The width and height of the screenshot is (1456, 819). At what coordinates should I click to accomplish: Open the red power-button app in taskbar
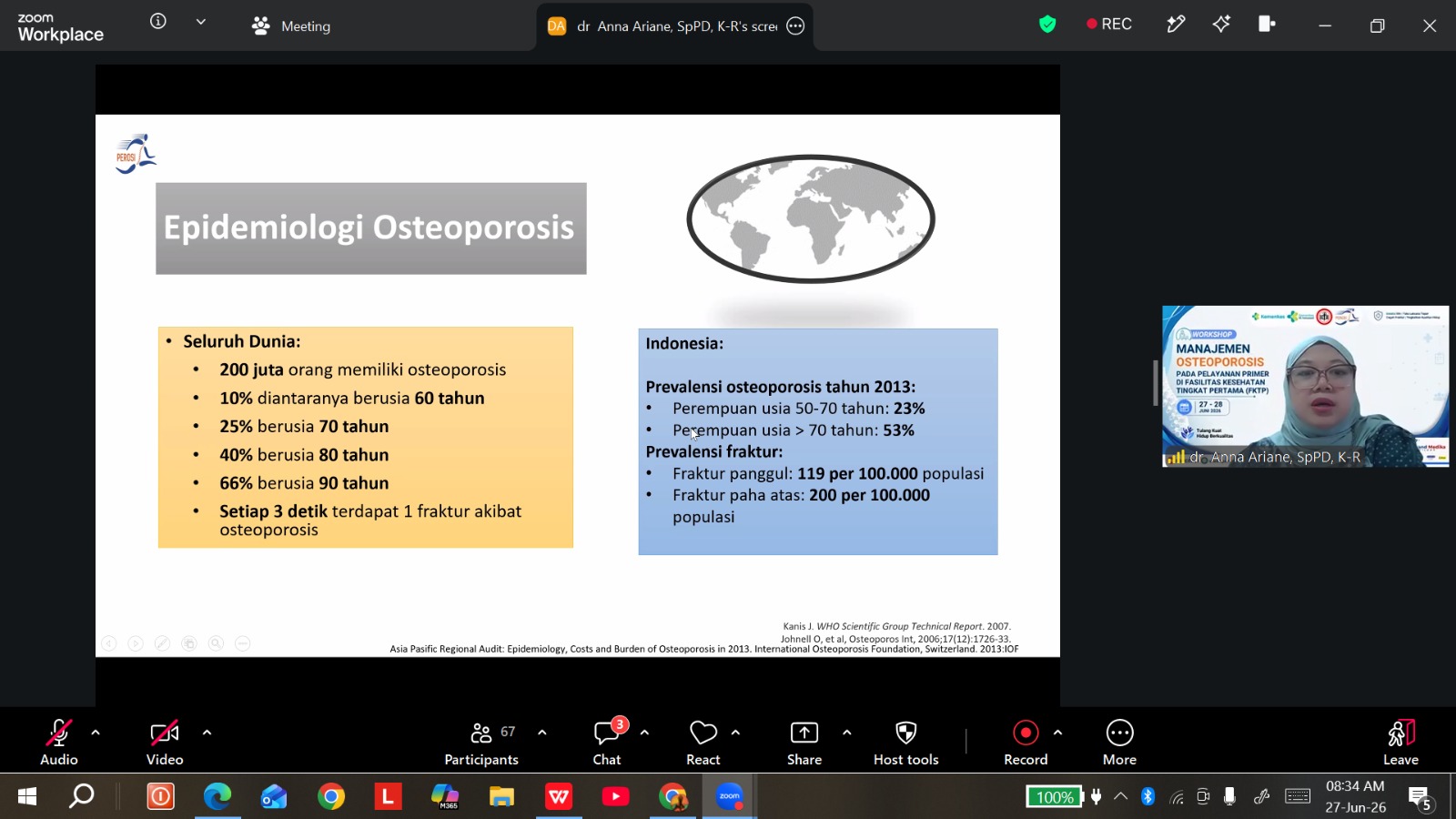point(161,797)
